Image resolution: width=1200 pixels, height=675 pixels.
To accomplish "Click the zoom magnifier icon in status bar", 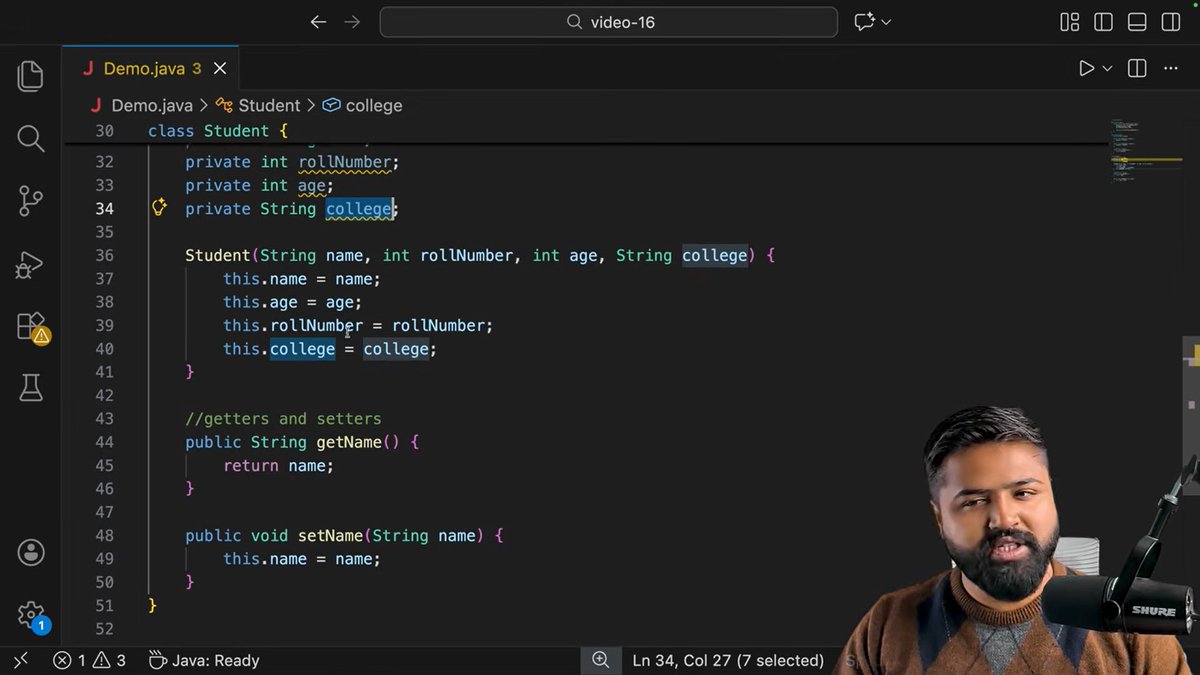I will tap(600, 660).
